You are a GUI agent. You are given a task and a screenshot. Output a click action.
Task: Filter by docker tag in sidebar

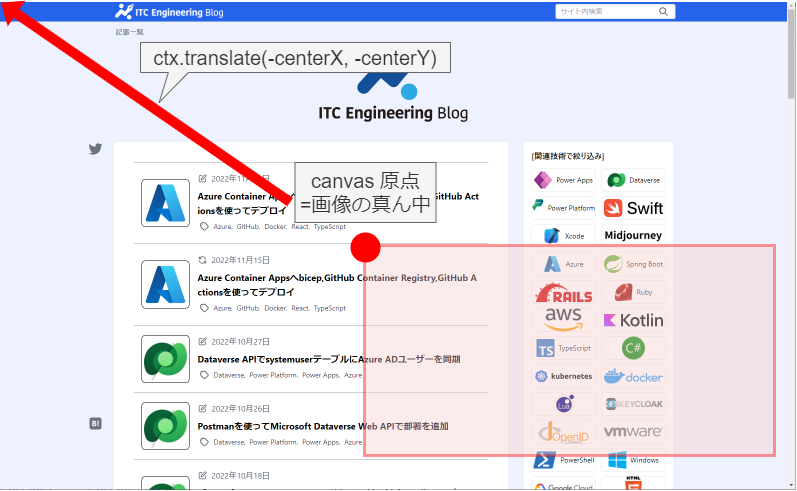[x=633, y=377]
